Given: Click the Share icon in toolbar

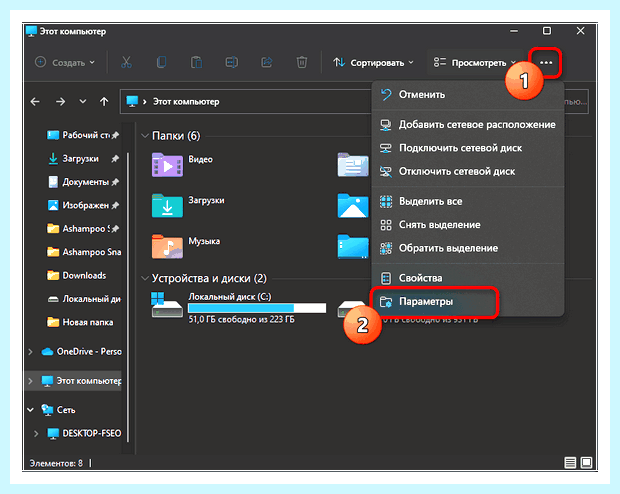Looking at the screenshot, I should pyautogui.click(x=267, y=62).
